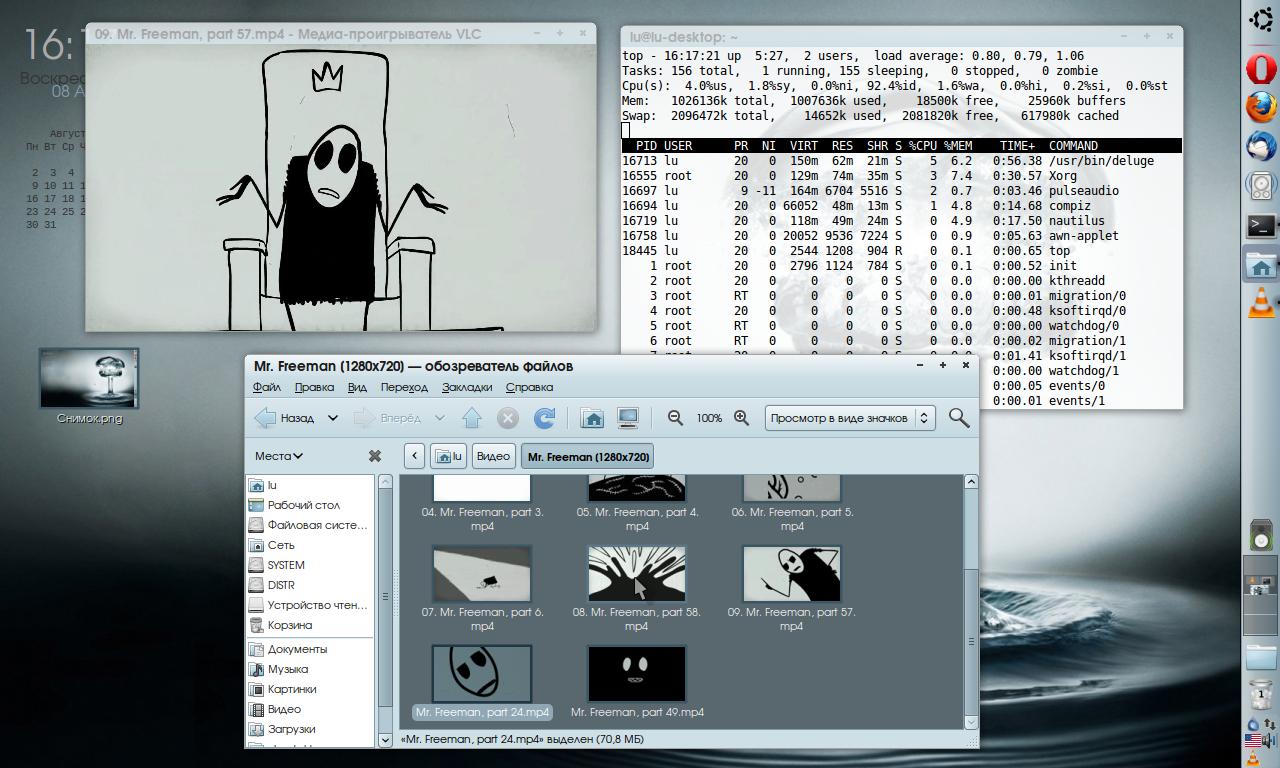Click the 100% zoom level

pos(709,418)
